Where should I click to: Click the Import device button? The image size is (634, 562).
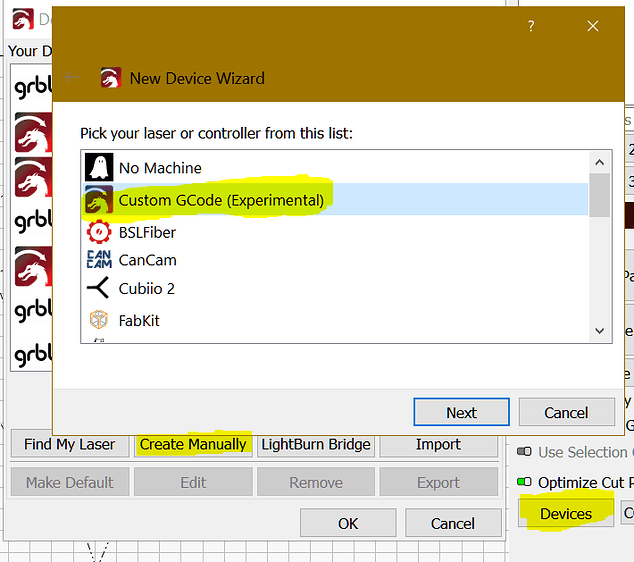(438, 444)
